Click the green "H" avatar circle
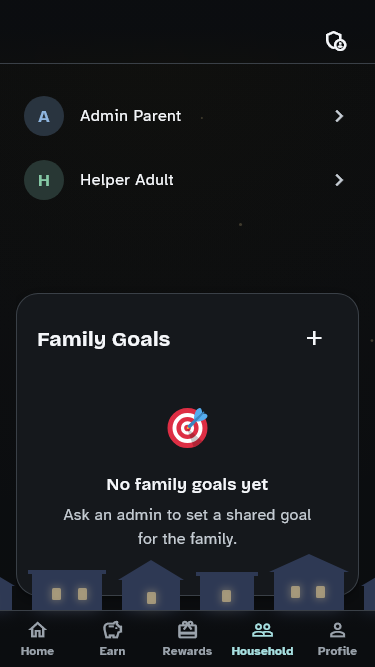The image size is (375, 667). coord(44,180)
